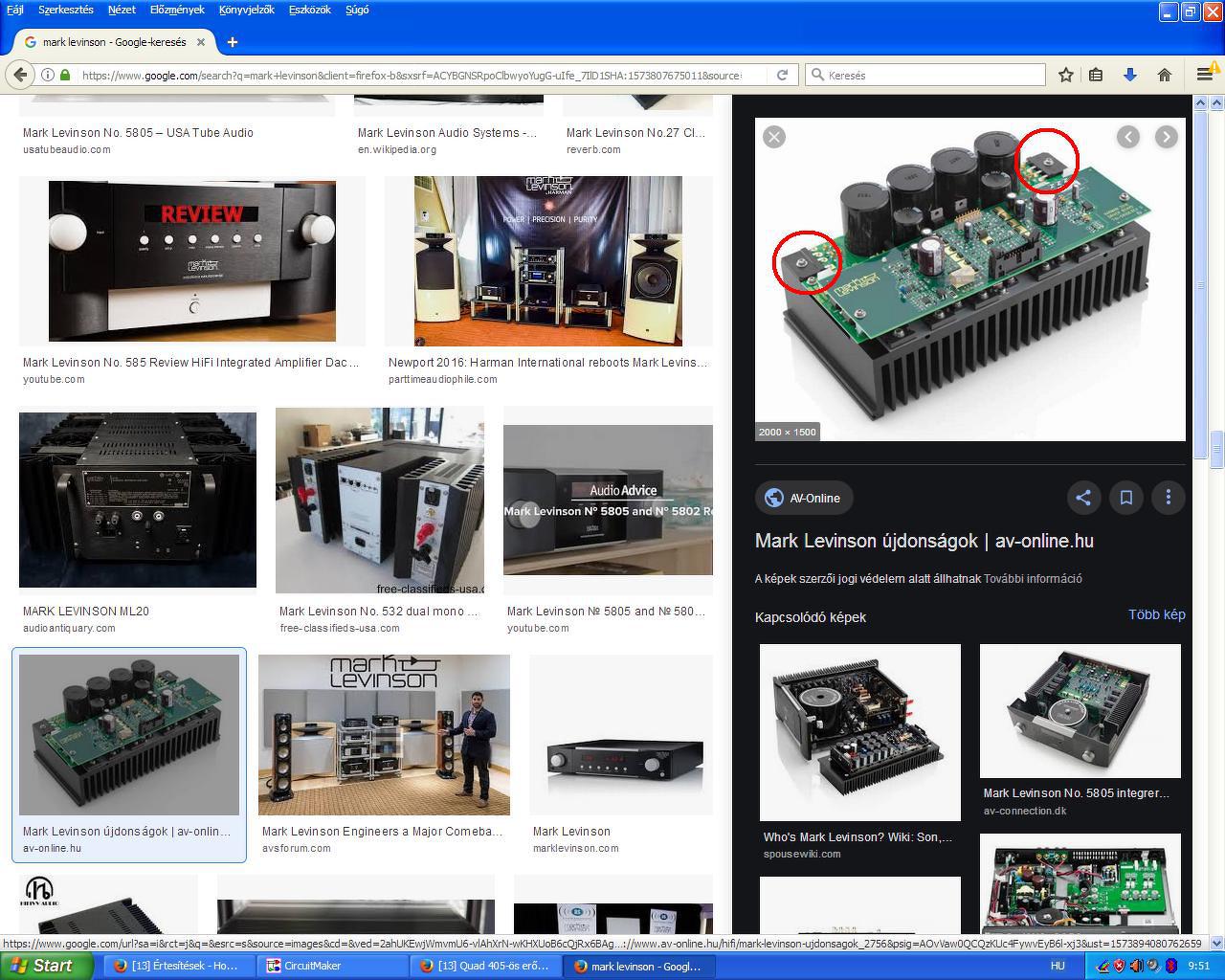Viewport: 1225px width, 980px height.
Task: Click Mark Levinson Audio Systems Wikipedia result
Action: (x=447, y=133)
